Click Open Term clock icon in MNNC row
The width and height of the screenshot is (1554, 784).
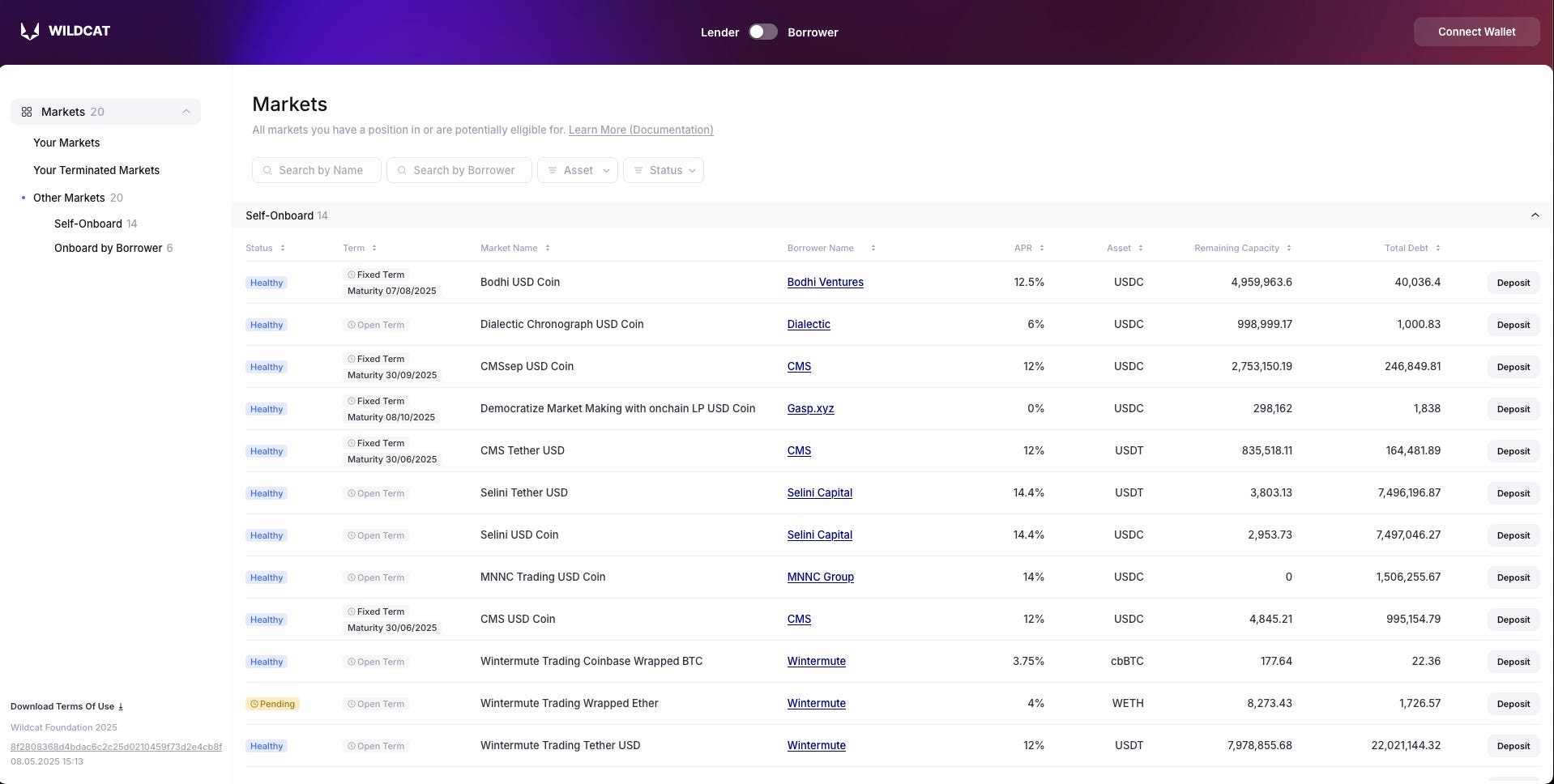point(352,577)
